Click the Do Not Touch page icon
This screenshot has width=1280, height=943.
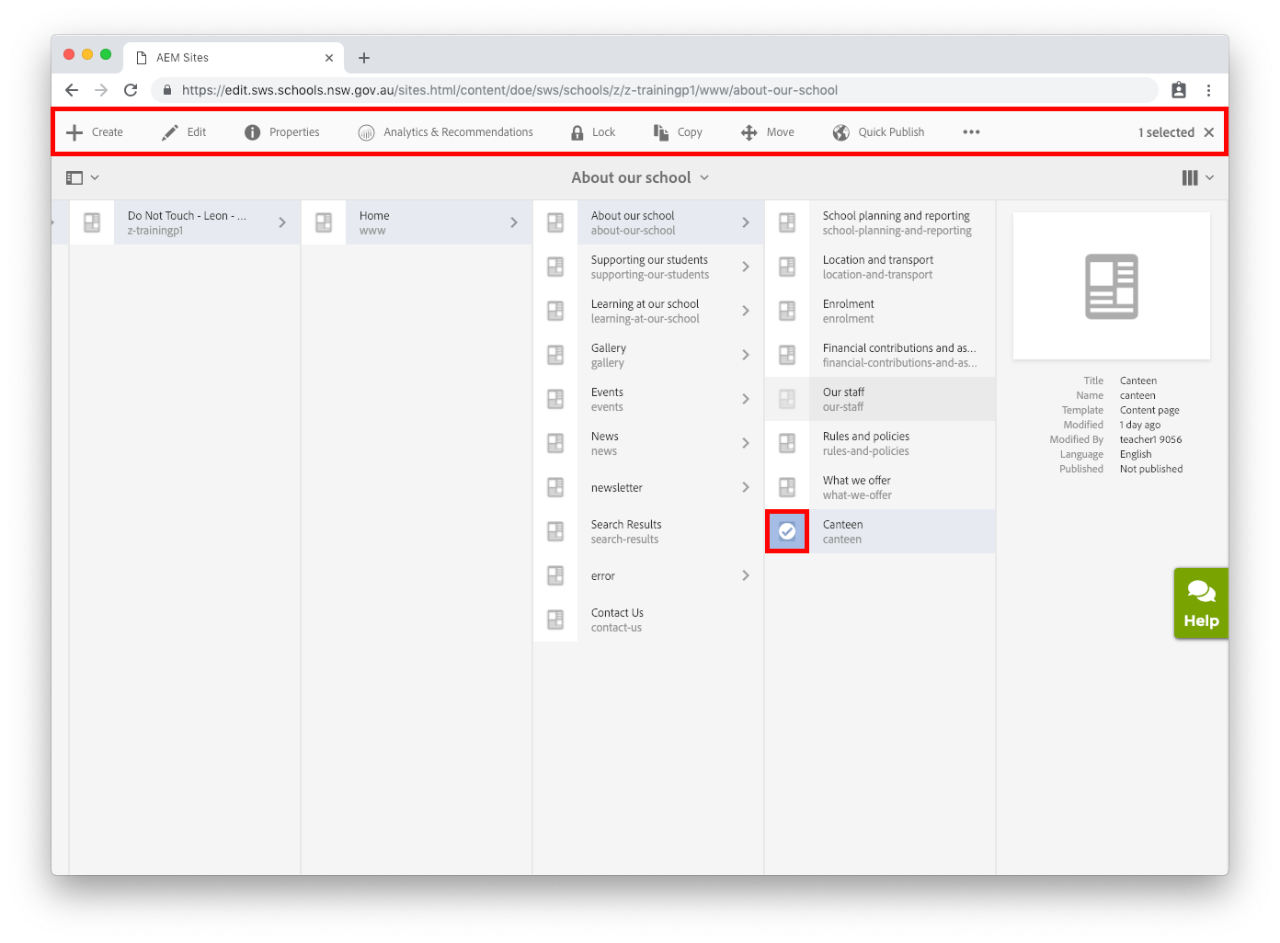click(92, 223)
